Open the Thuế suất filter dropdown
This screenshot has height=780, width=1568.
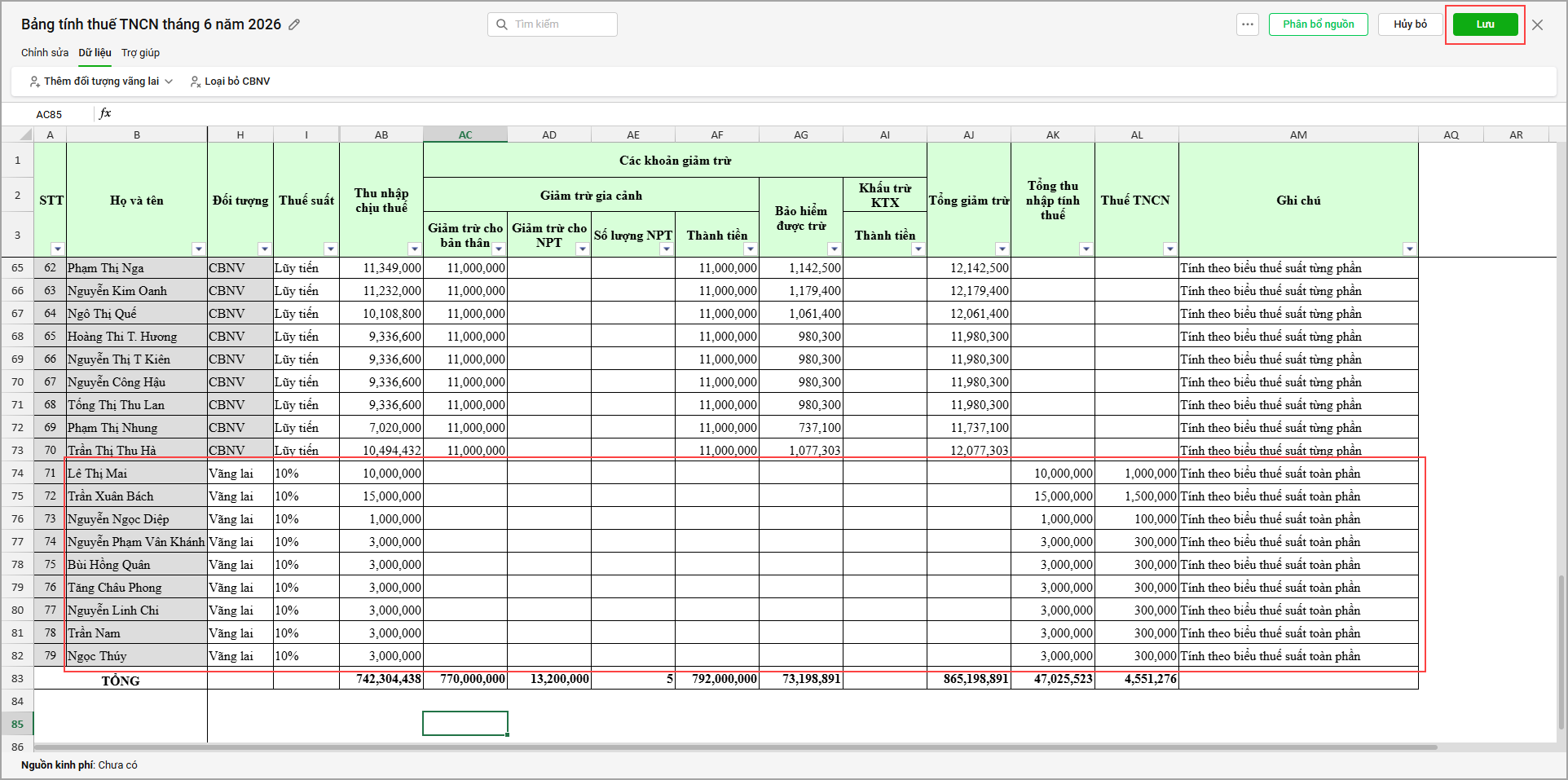click(330, 249)
